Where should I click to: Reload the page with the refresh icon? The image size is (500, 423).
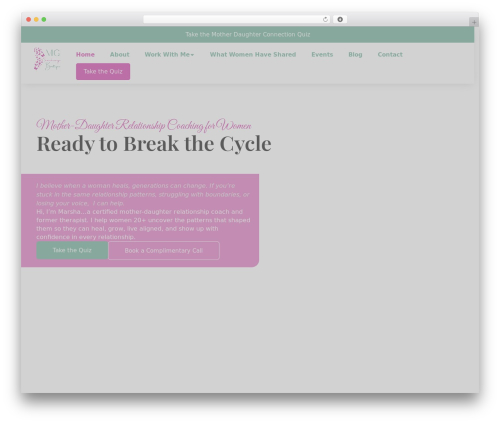coord(325,20)
